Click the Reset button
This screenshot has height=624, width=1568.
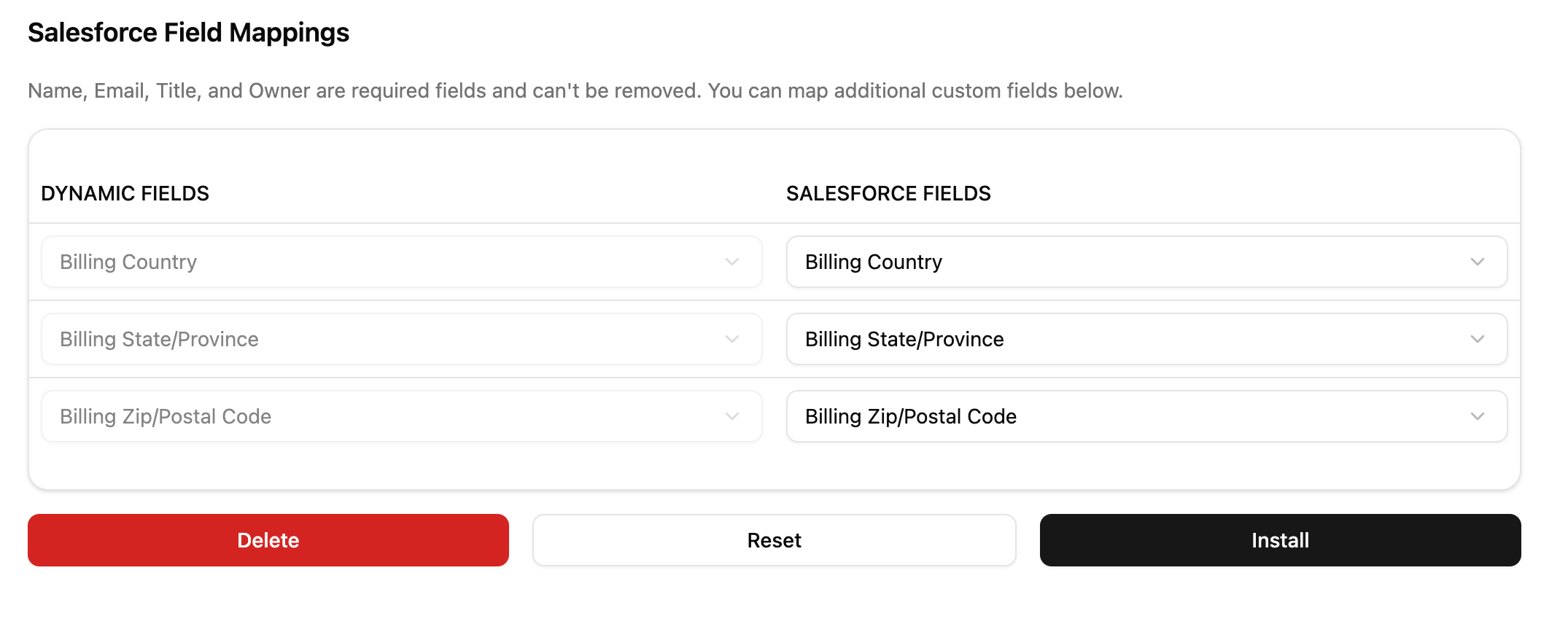[775, 539]
